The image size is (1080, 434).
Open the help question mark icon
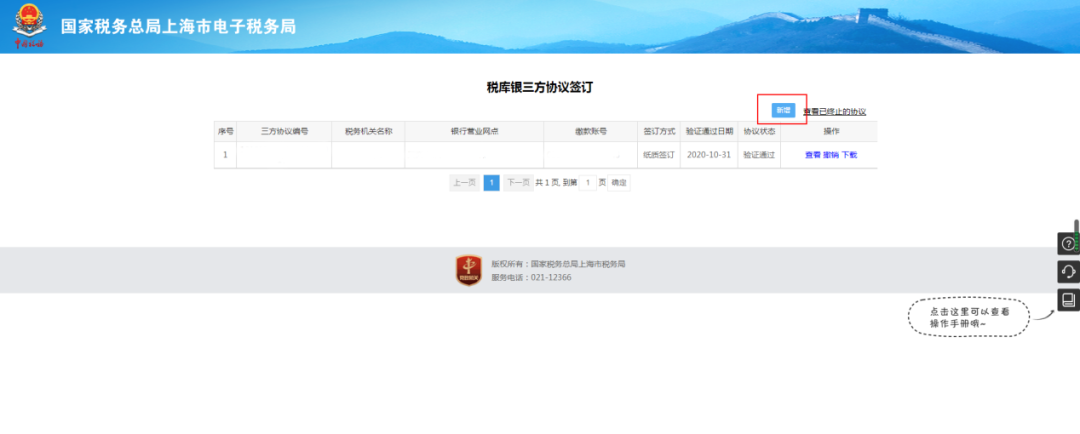[1068, 243]
